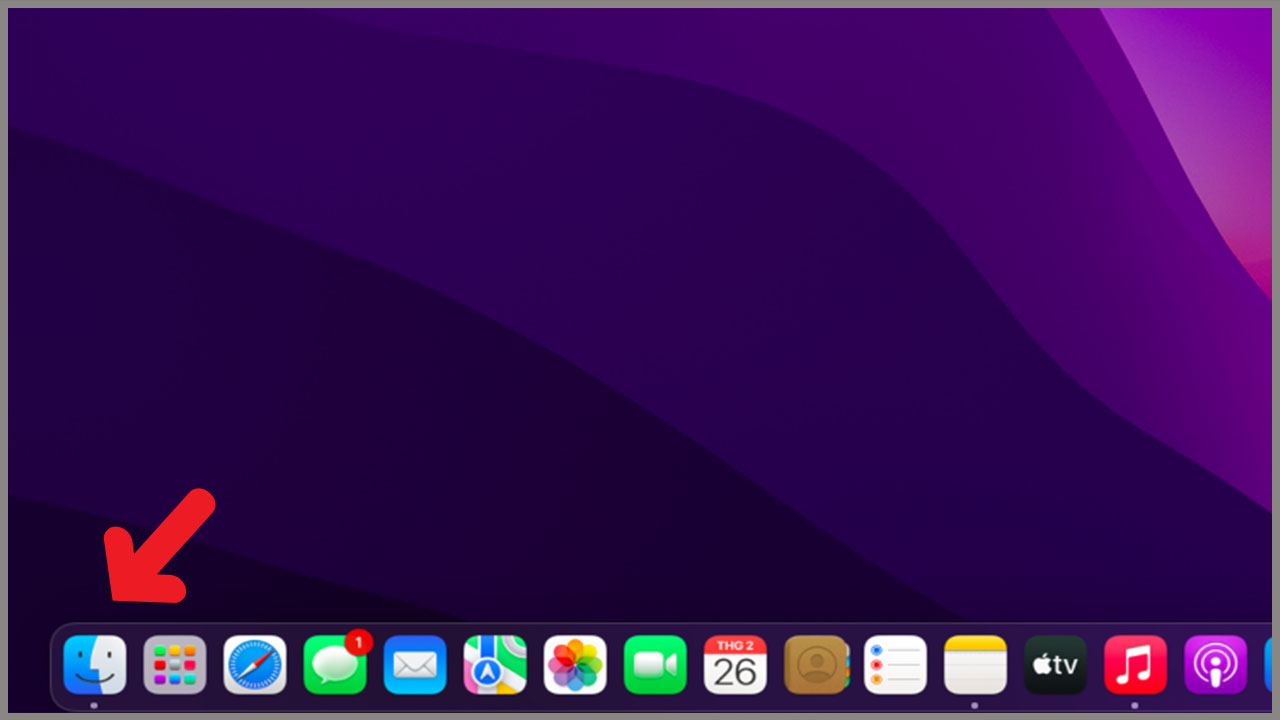The width and height of the screenshot is (1280, 720).
Task: Launch Podcasts from the Dock
Action: click(x=1215, y=665)
